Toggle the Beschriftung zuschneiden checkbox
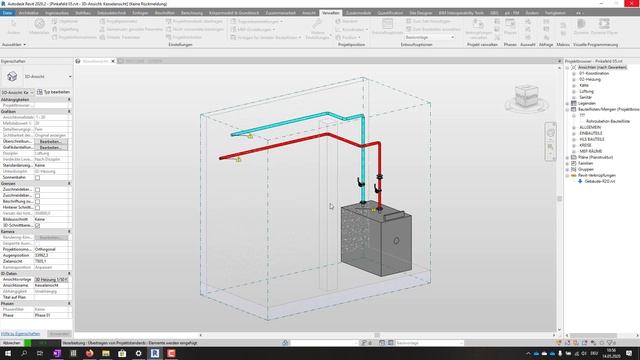The height and width of the screenshot is (360, 640). [x=38, y=202]
